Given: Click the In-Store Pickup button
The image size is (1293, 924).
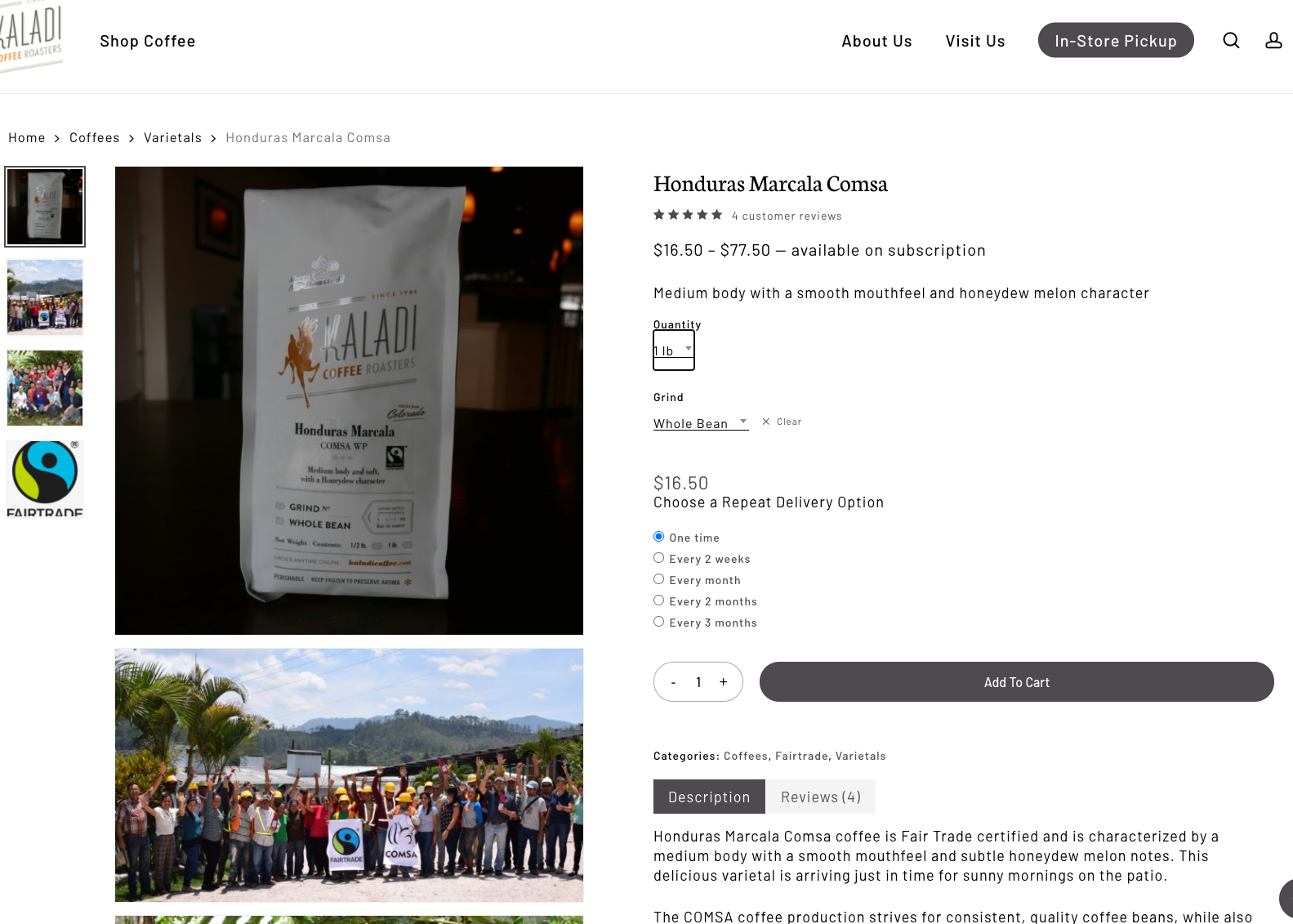Looking at the screenshot, I should (x=1116, y=40).
